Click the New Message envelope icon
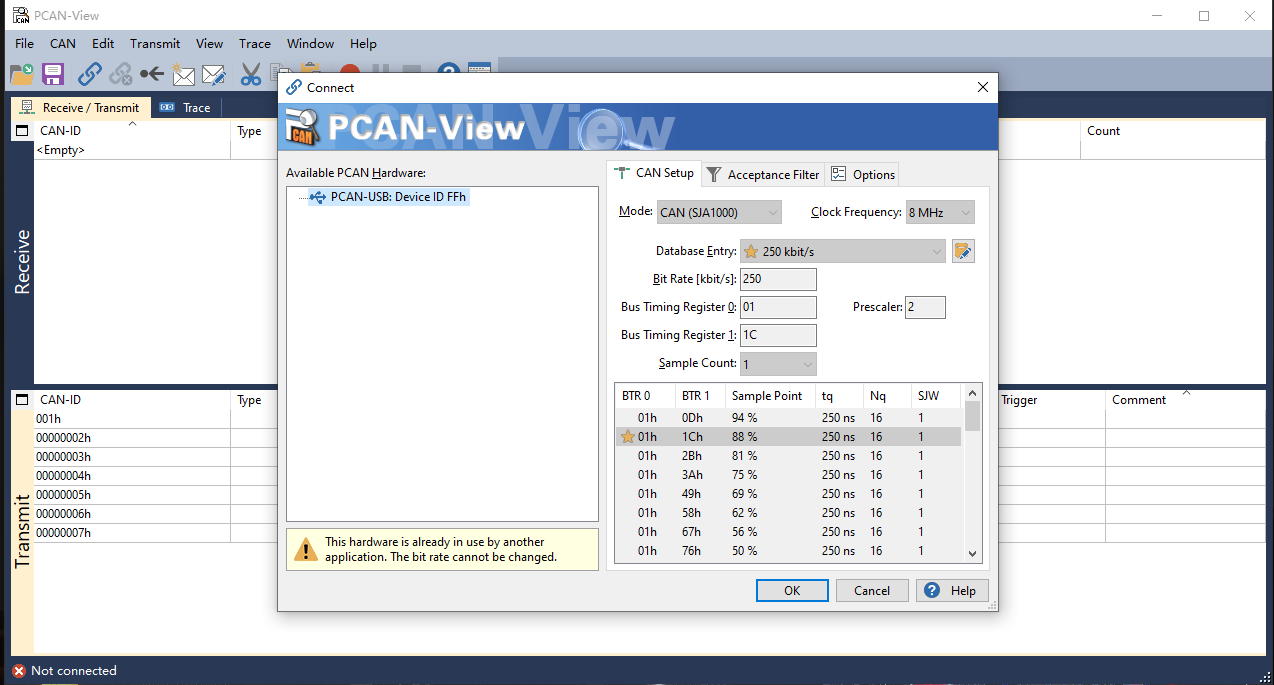The width and height of the screenshot is (1274, 685). [183, 74]
